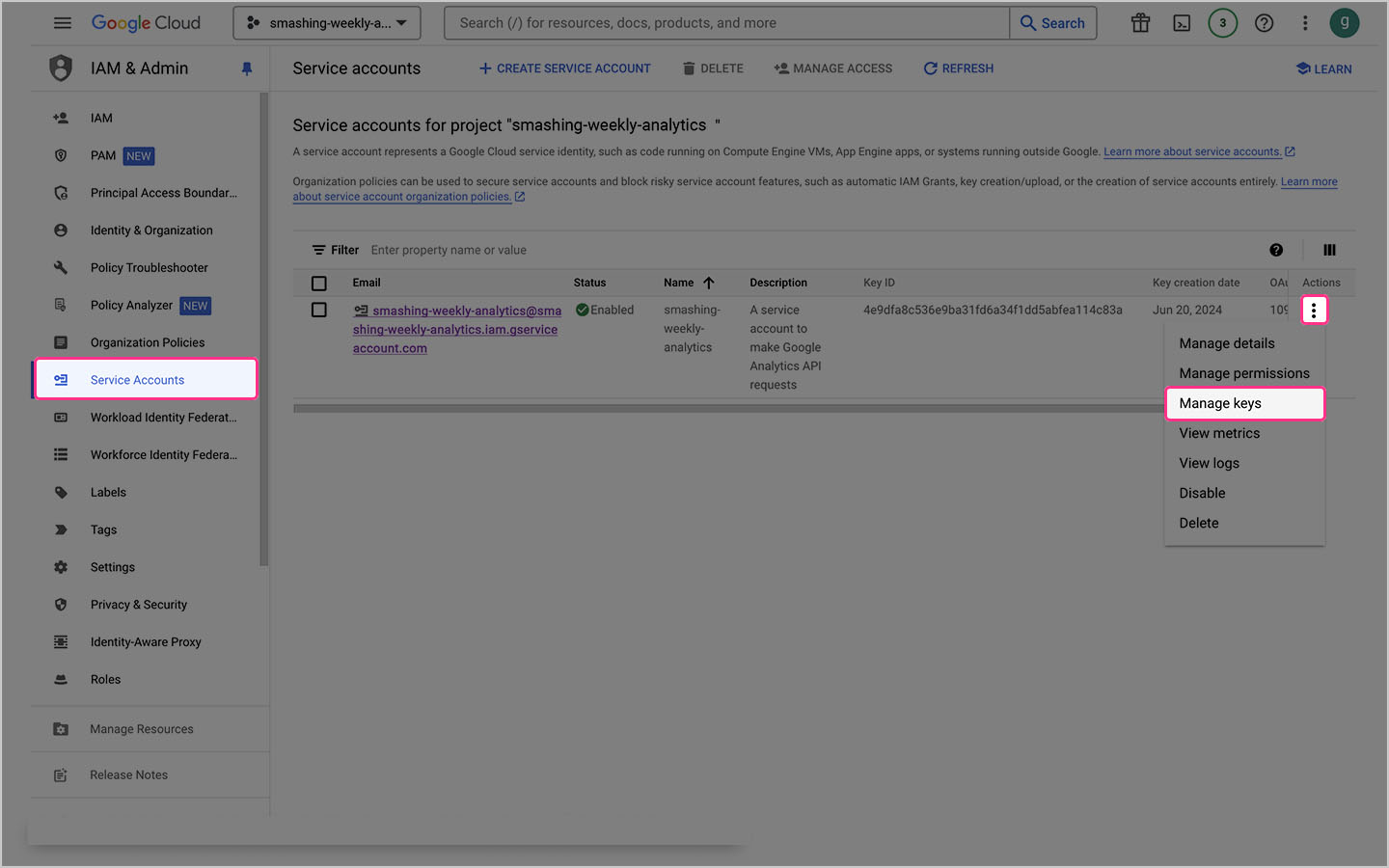Open the Actions three-dot menu
This screenshot has height=868, width=1389.
[1314, 310]
